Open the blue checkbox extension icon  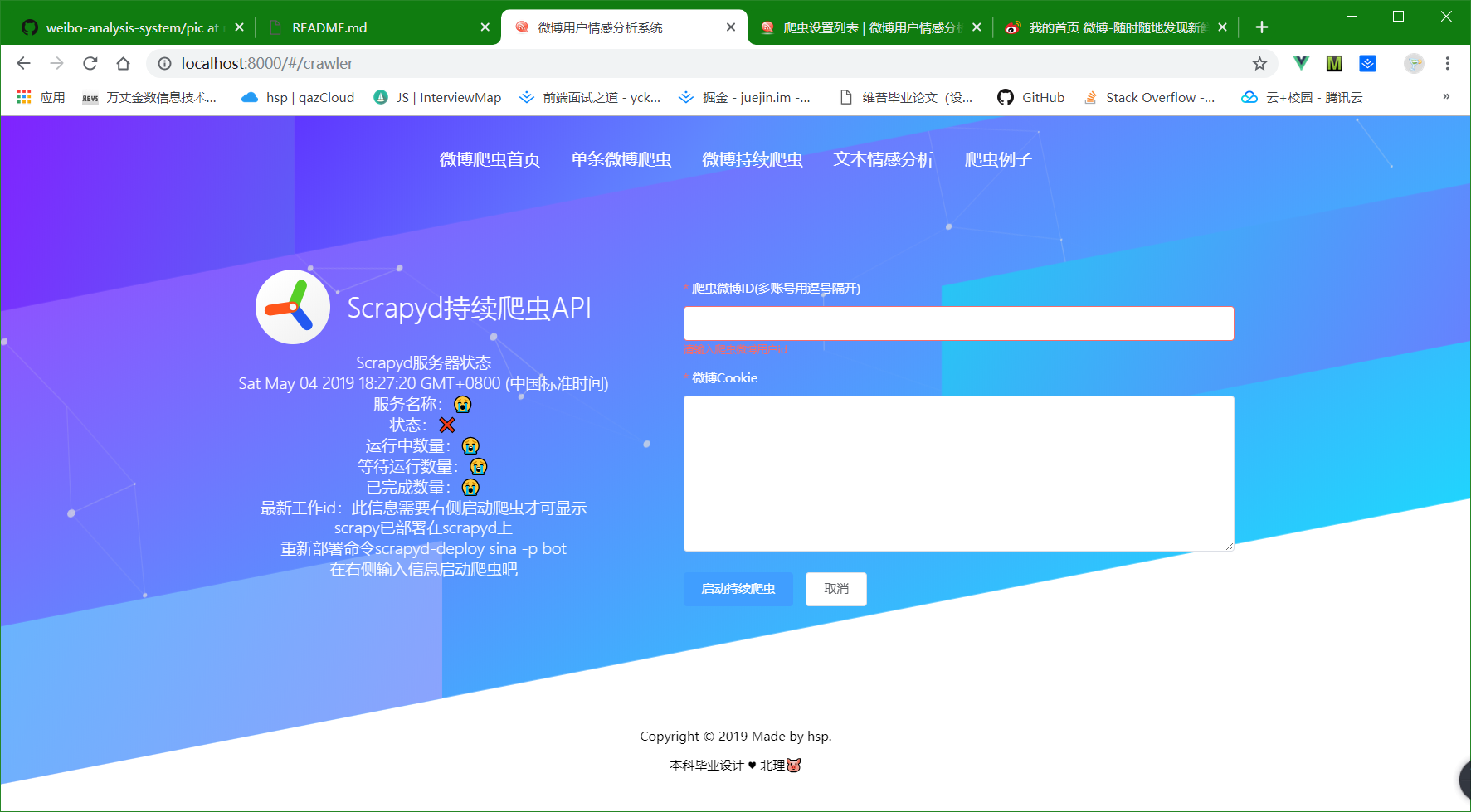pos(1367,63)
